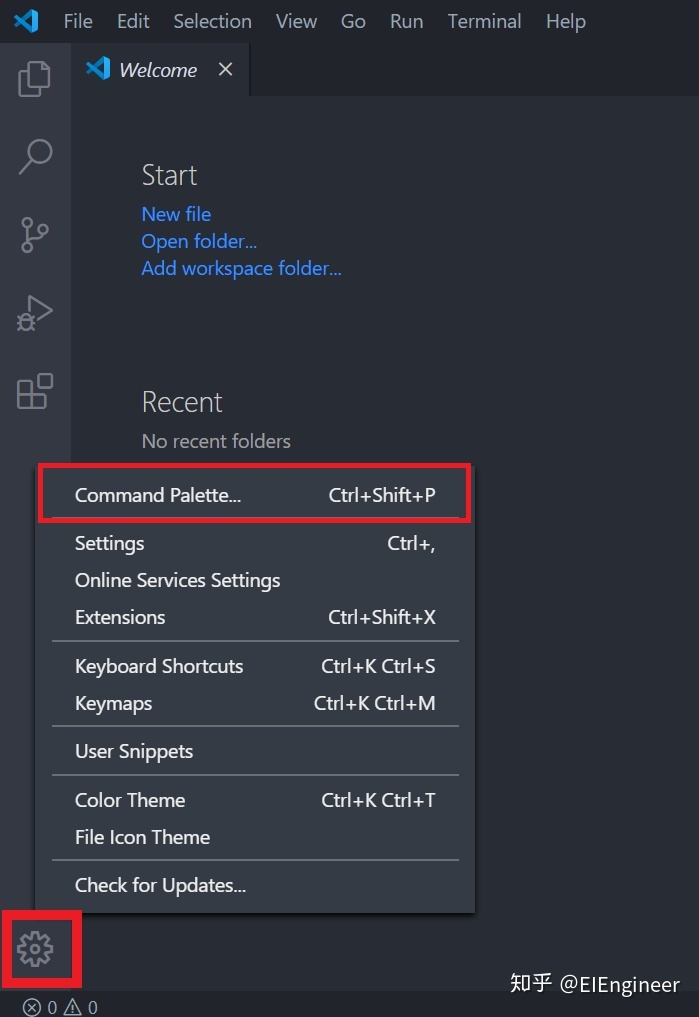Choose the Color Theme option
Screen dimensions: 699x1017
click(x=130, y=800)
